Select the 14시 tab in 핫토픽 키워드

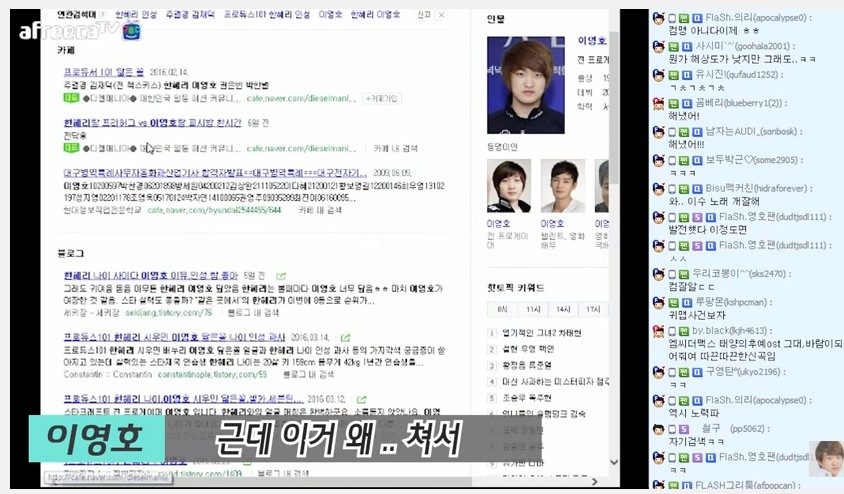(563, 309)
